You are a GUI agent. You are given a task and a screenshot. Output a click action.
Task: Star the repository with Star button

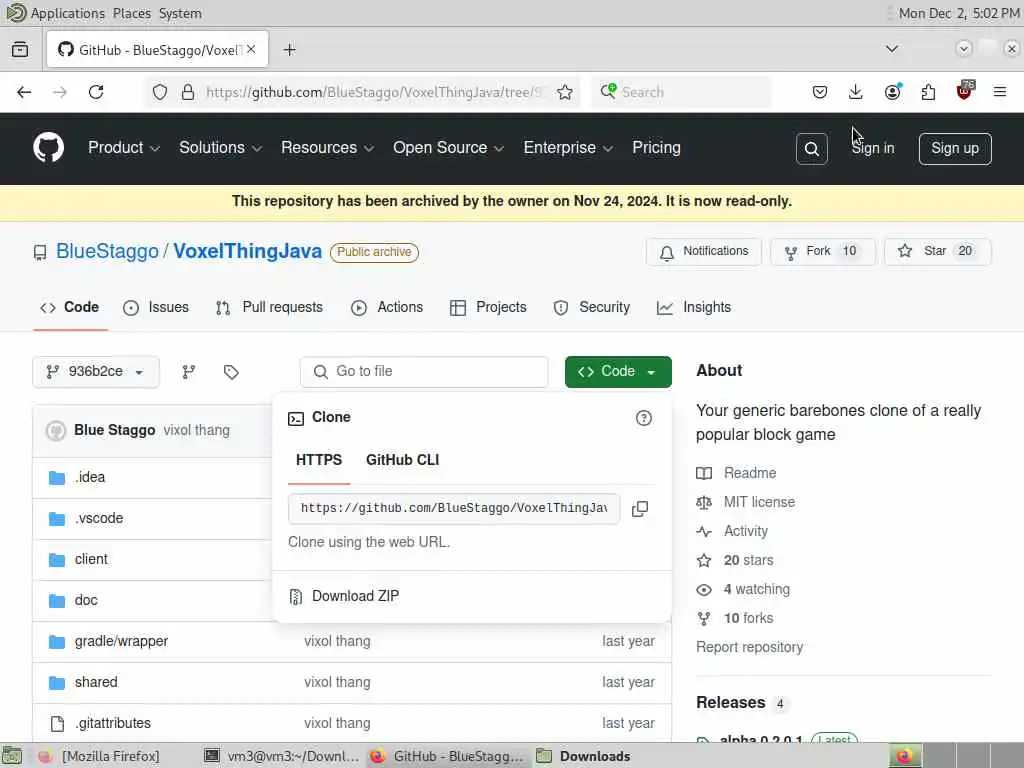[x=937, y=251]
